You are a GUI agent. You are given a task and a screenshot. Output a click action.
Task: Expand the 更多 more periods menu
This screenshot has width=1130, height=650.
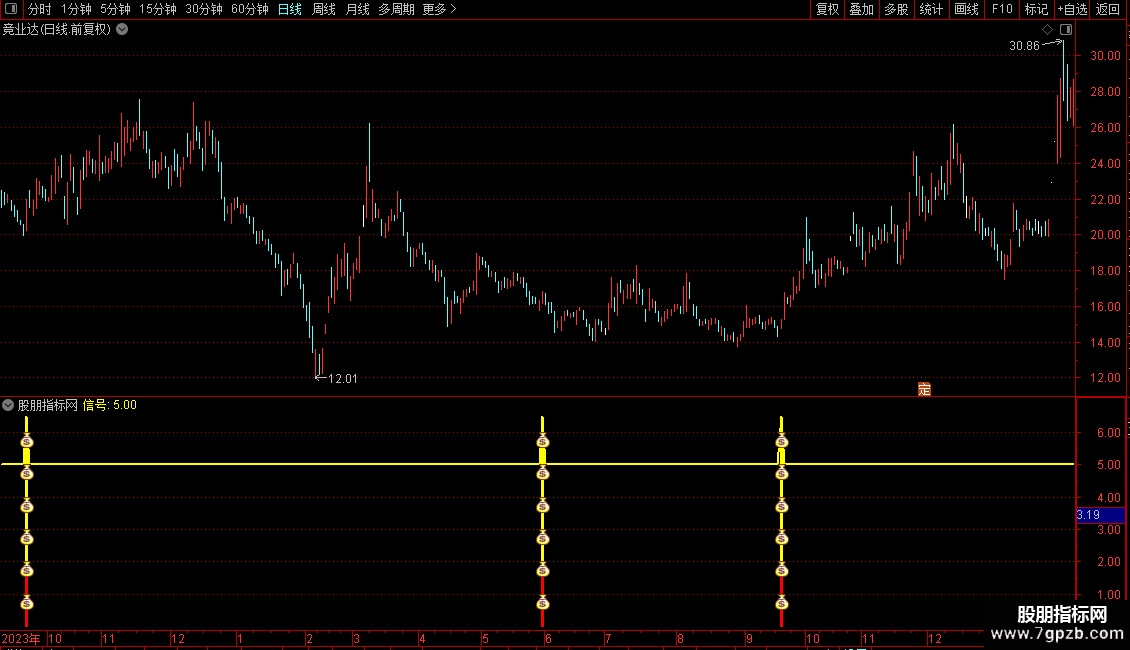439,9
